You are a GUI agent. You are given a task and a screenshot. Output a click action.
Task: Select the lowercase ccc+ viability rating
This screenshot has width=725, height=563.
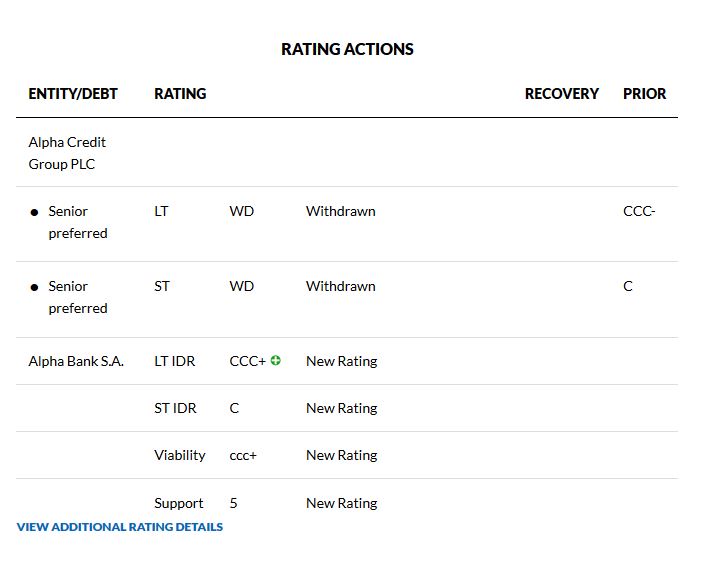[x=243, y=455]
